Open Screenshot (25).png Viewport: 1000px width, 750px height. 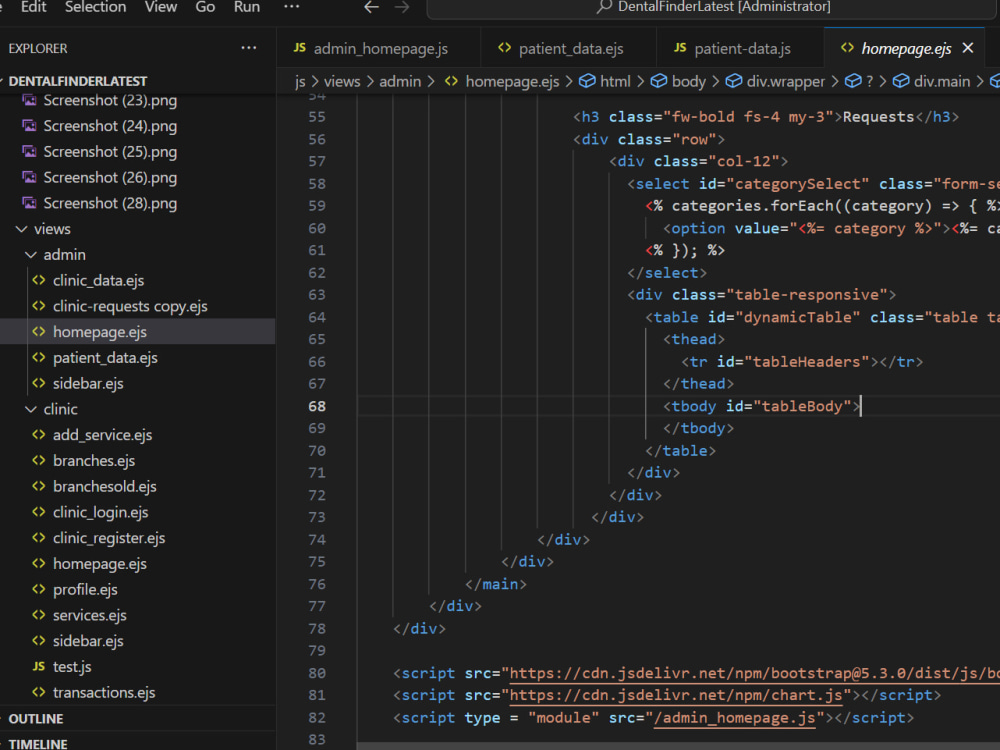click(x=110, y=152)
